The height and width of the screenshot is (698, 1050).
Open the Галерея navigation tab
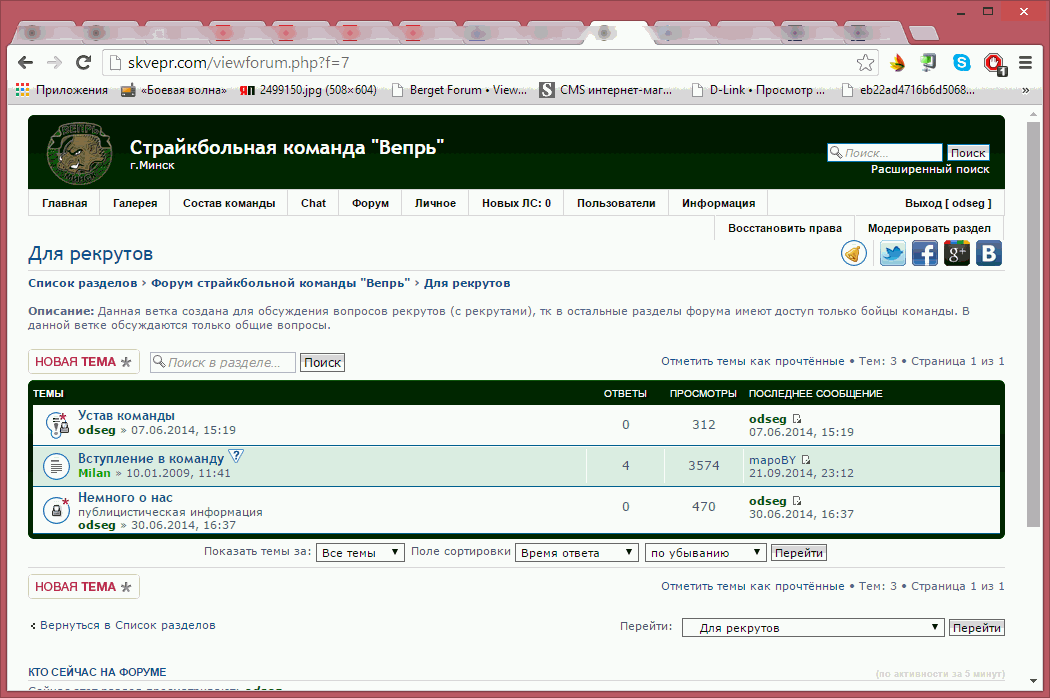135,203
